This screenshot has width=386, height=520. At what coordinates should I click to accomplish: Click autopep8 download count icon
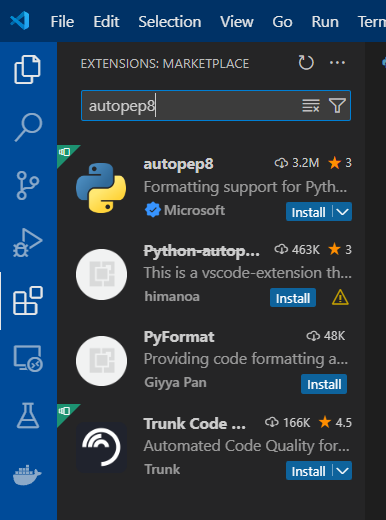[x=281, y=163]
